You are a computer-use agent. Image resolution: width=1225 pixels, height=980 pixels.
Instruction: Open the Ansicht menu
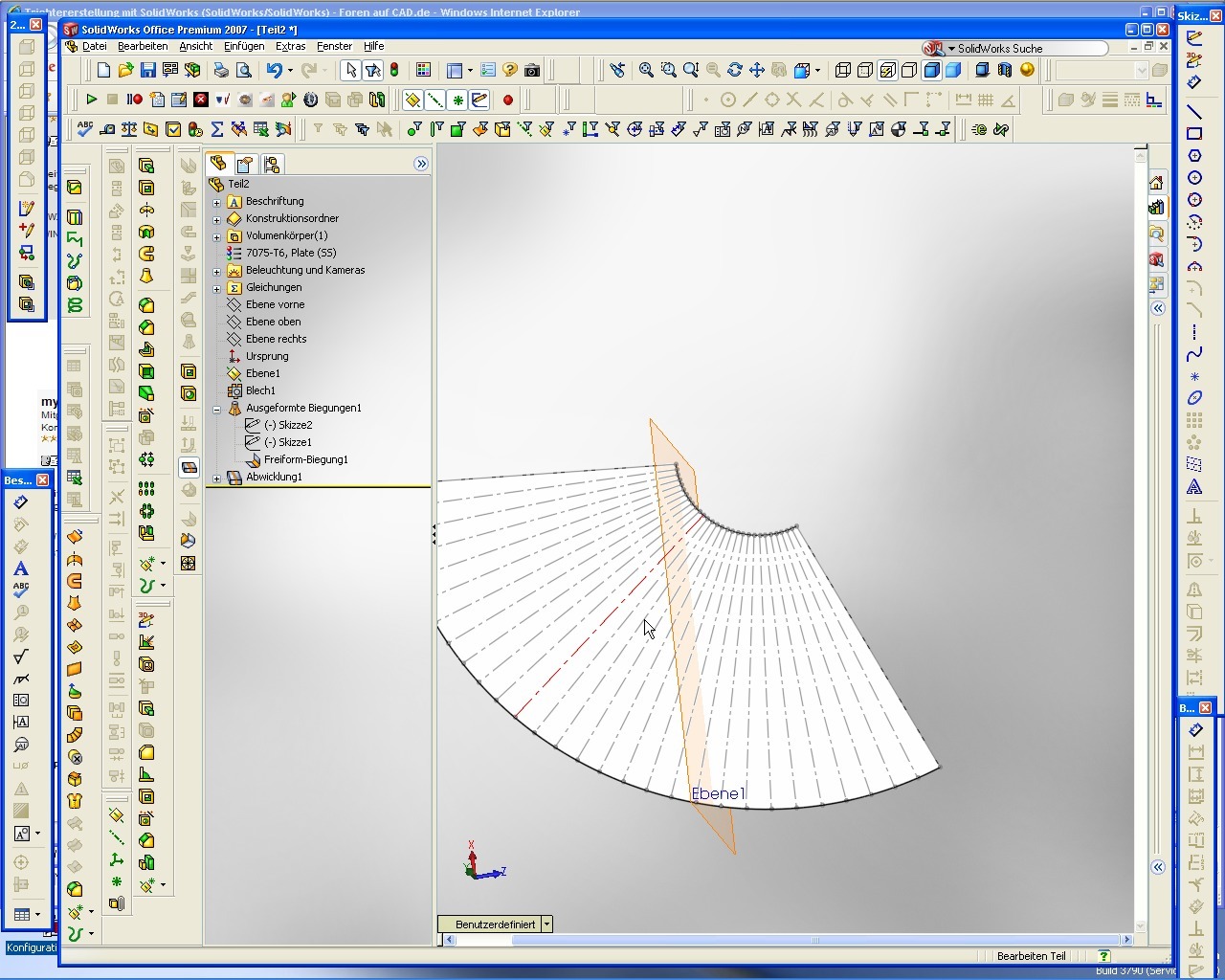tap(196, 46)
